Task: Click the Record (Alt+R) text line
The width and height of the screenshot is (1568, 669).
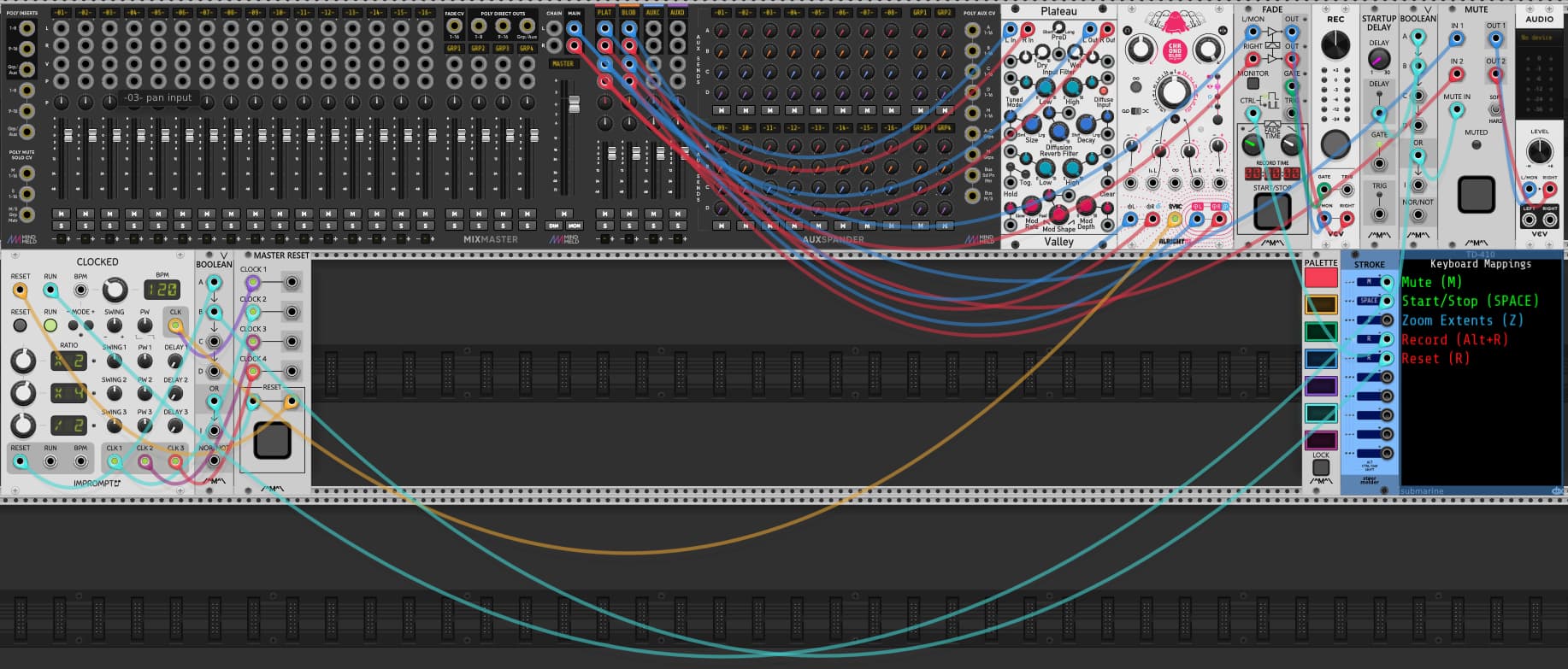Action: 1454,339
